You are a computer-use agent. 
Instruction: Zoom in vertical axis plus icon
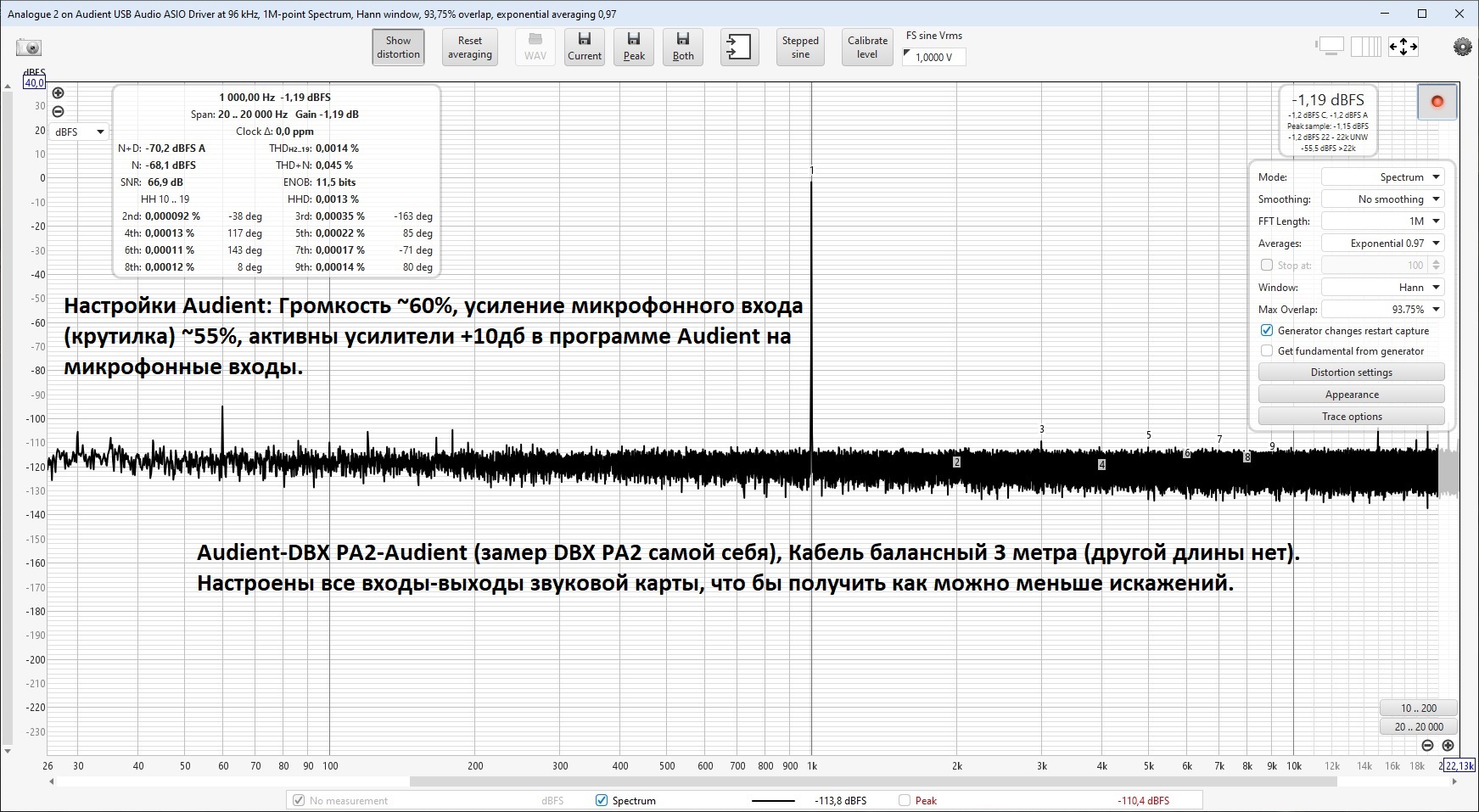coord(58,93)
